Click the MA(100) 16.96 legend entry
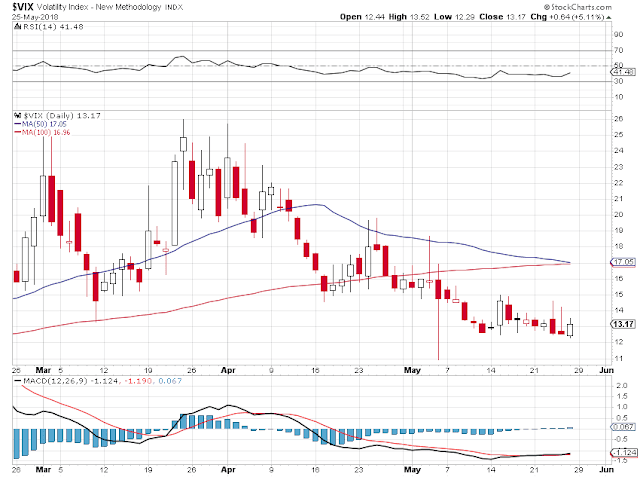The width and height of the screenshot is (640, 477). [x=42, y=132]
